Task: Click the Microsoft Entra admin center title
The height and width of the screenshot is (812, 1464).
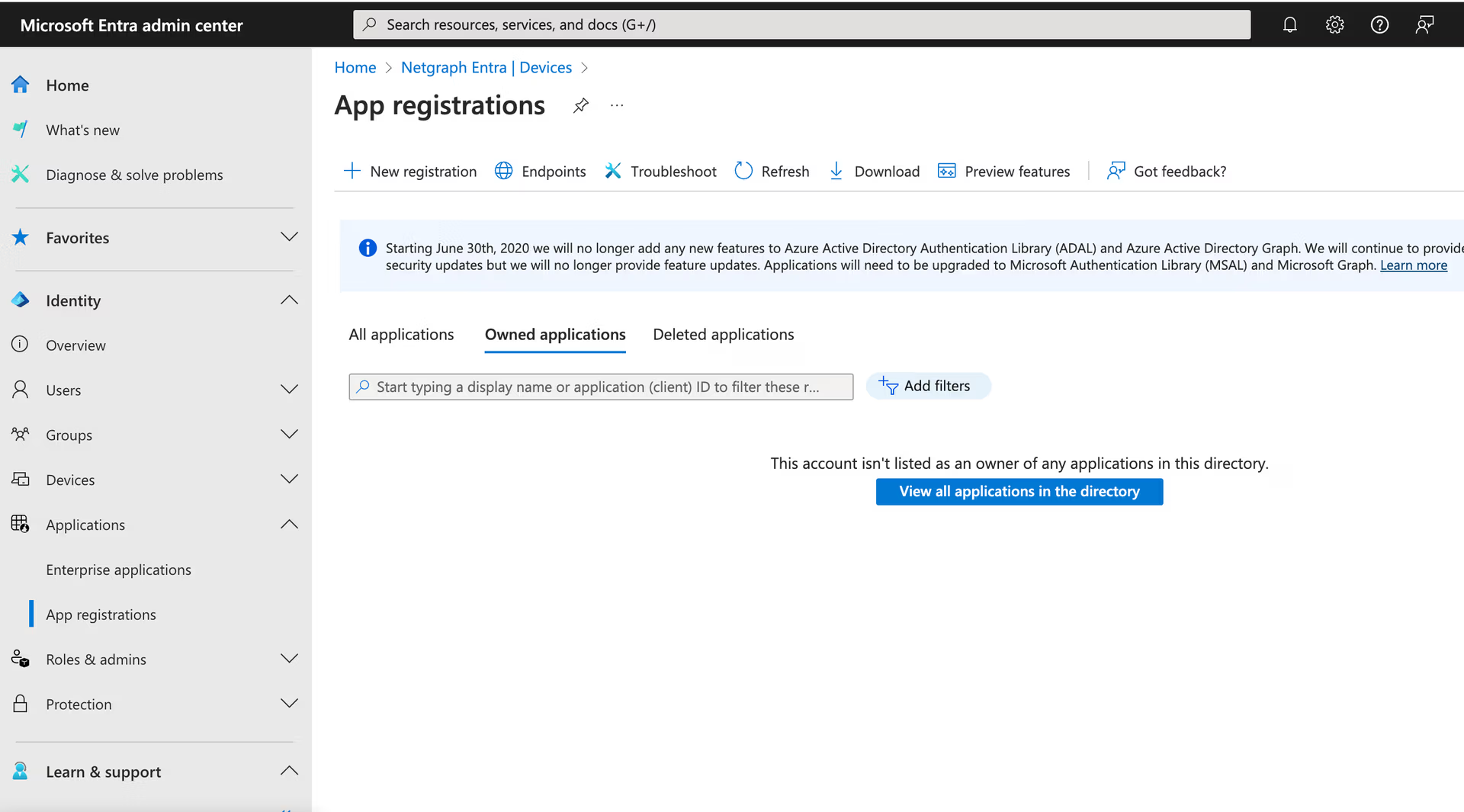Action: tap(131, 25)
